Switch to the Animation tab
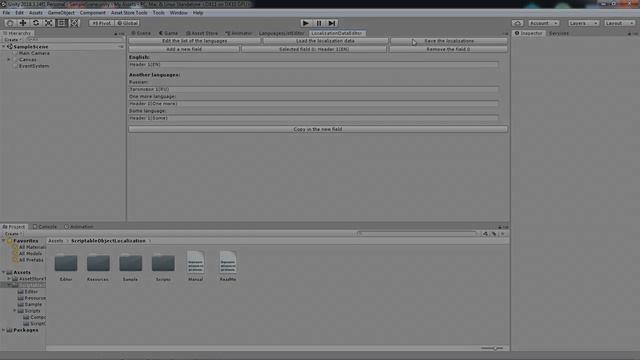This screenshot has height=360, width=640. click(79, 227)
